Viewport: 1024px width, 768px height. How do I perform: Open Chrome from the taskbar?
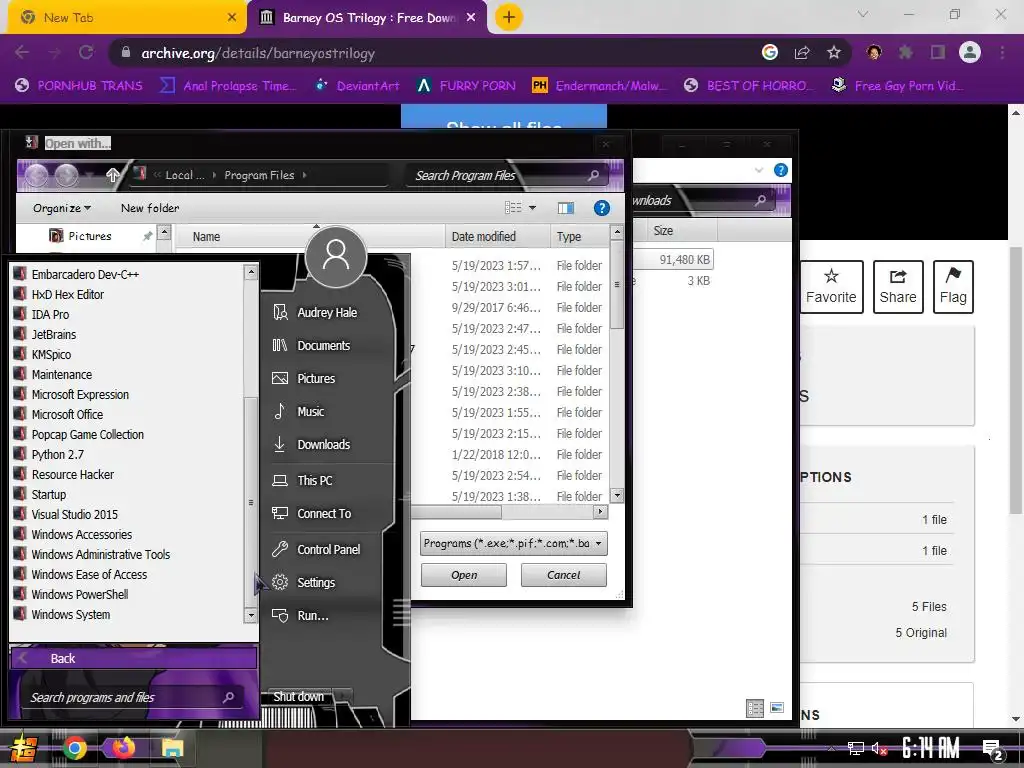click(x=74, y=748)
